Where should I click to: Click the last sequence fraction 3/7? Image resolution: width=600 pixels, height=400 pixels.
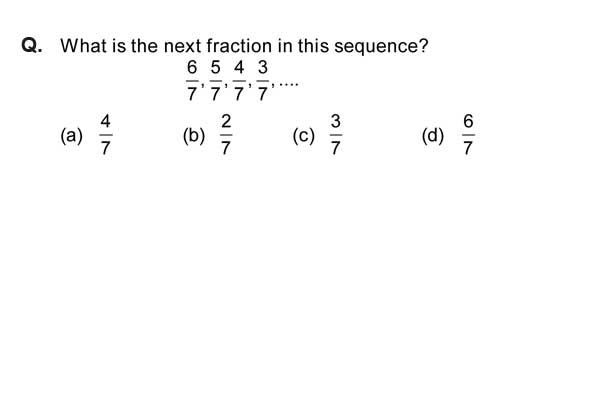tap(262, 81)
